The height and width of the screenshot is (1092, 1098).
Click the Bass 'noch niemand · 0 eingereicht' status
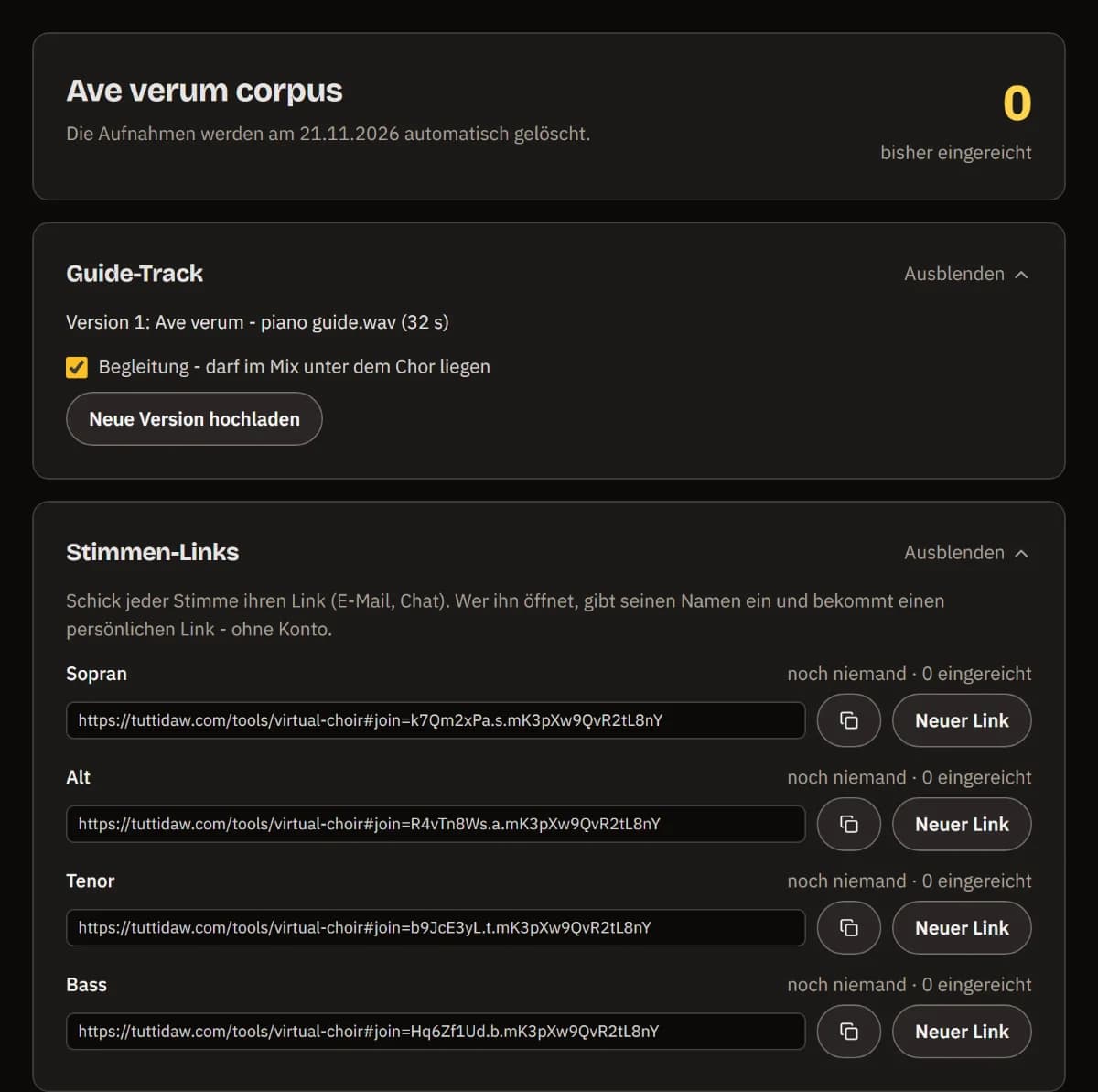(x=910, y=985)
